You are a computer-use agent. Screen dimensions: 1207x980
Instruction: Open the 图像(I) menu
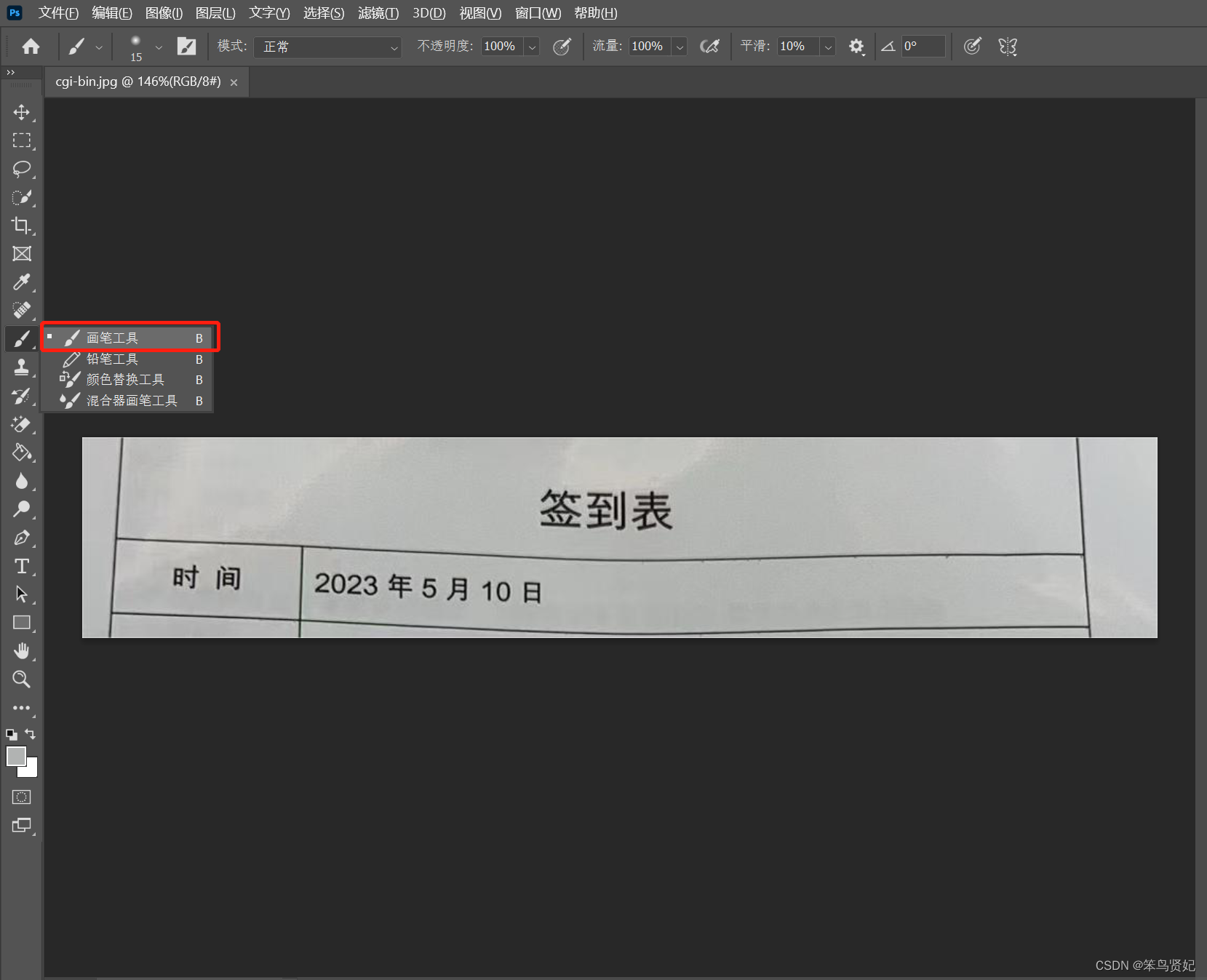164,13
